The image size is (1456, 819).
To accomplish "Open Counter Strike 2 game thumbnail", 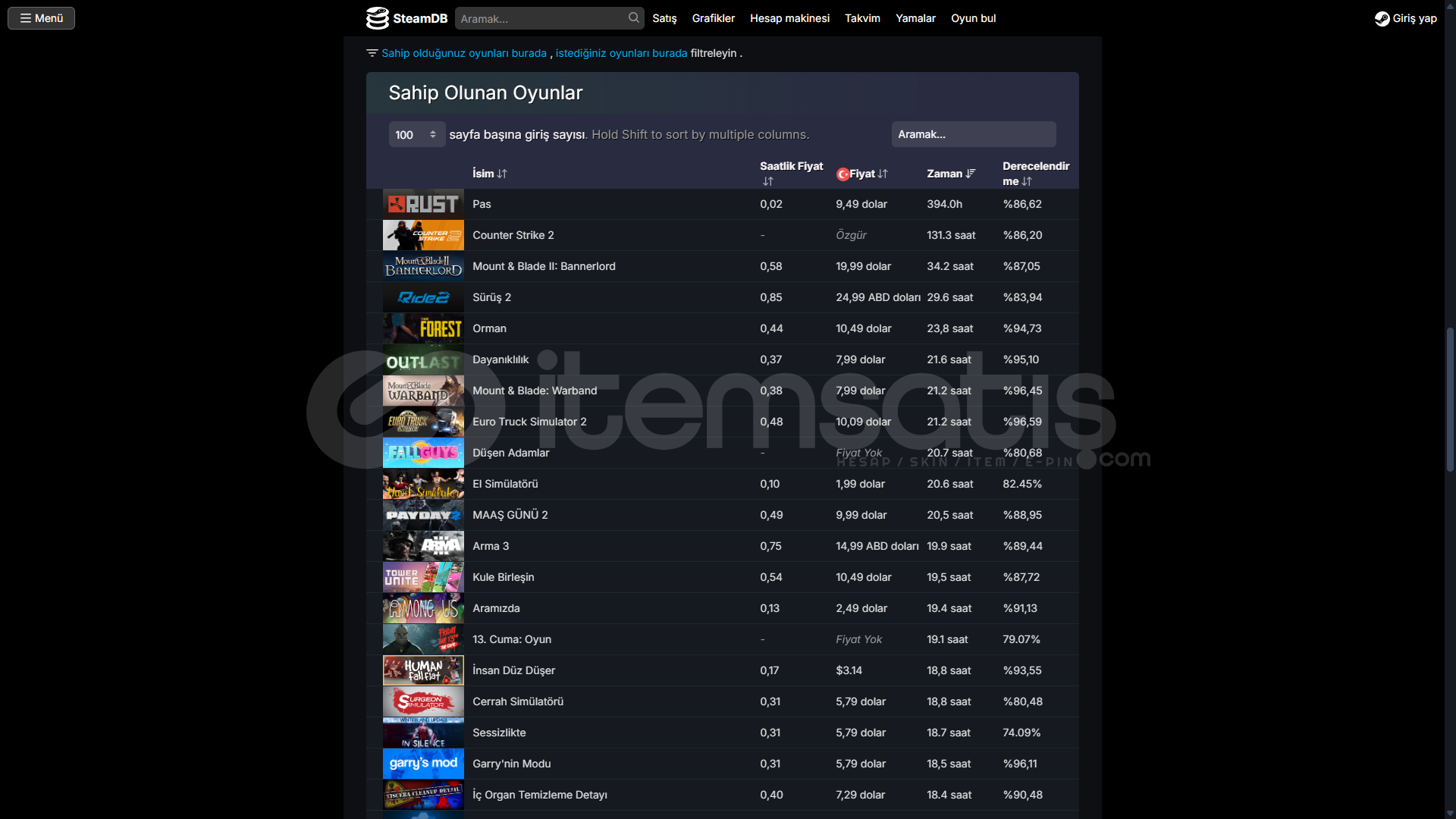I will pos(423,235).
